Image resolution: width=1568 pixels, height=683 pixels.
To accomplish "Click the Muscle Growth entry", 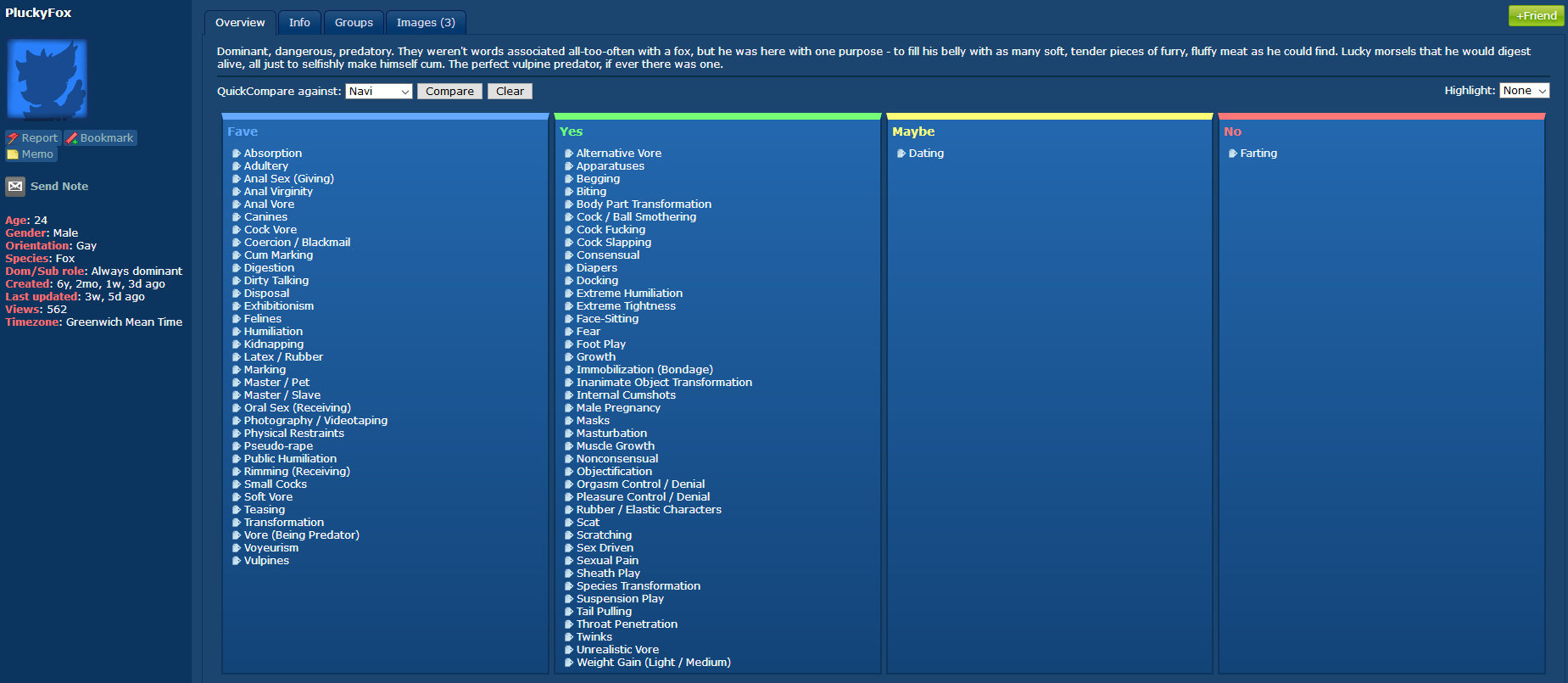I will pyautogui.click(x=616, y=446).
